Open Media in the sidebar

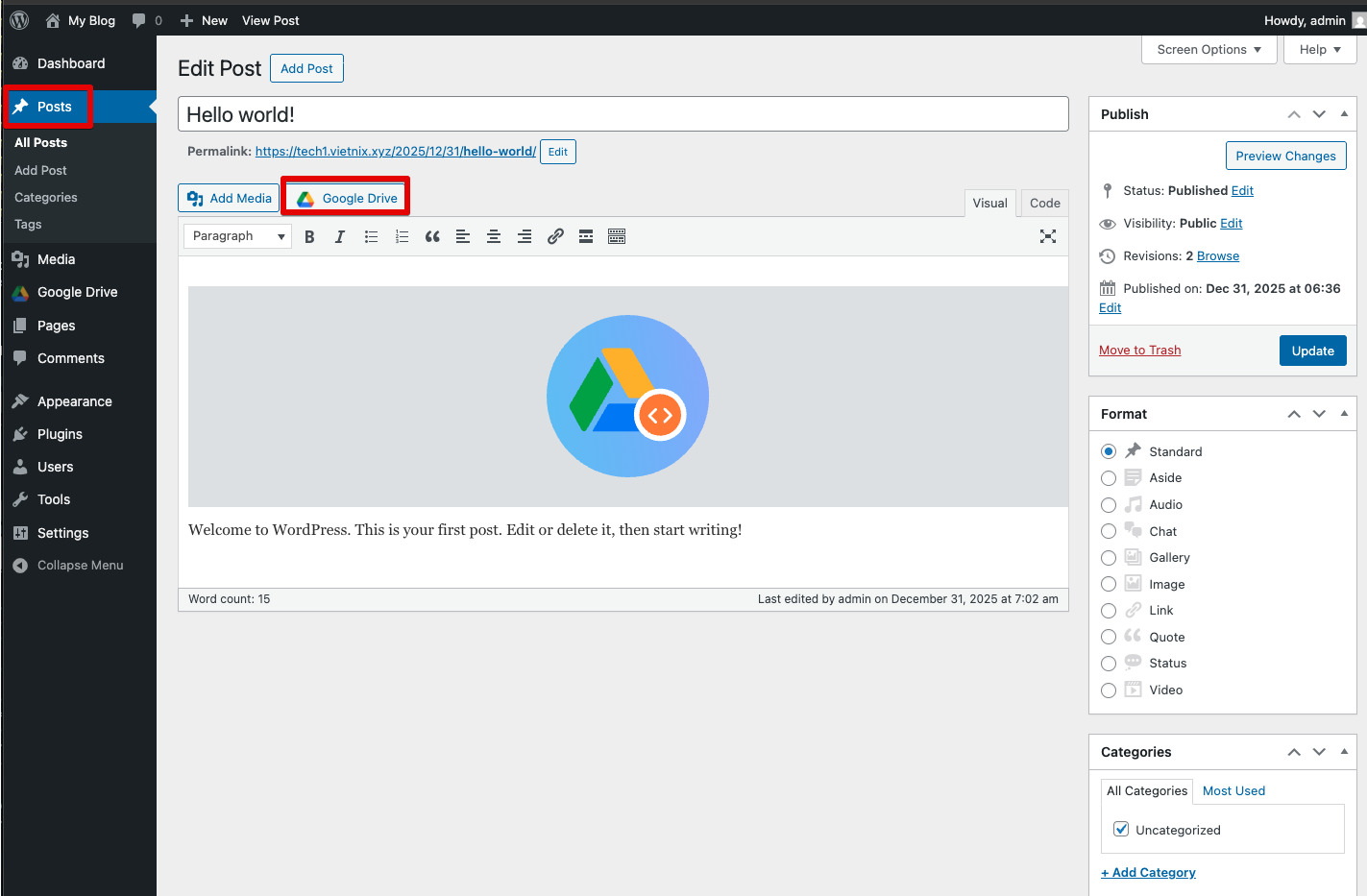pyautogui.click(x=79, y=259)
